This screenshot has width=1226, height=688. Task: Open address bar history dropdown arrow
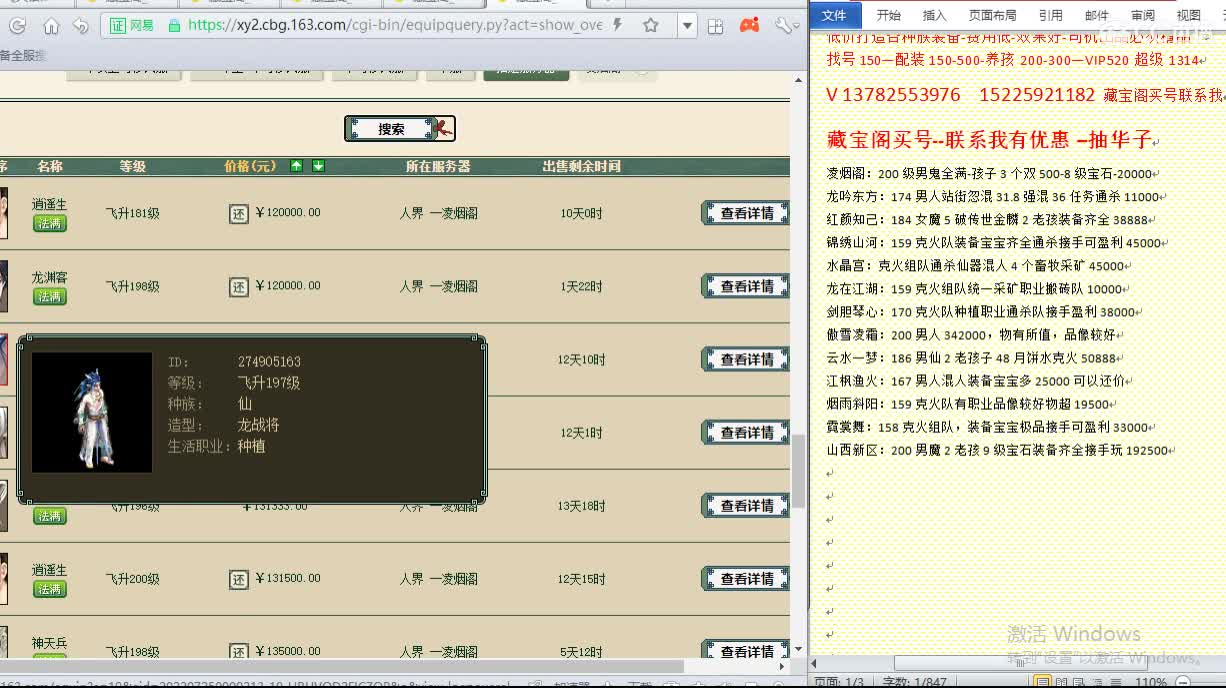coord(686,26)
